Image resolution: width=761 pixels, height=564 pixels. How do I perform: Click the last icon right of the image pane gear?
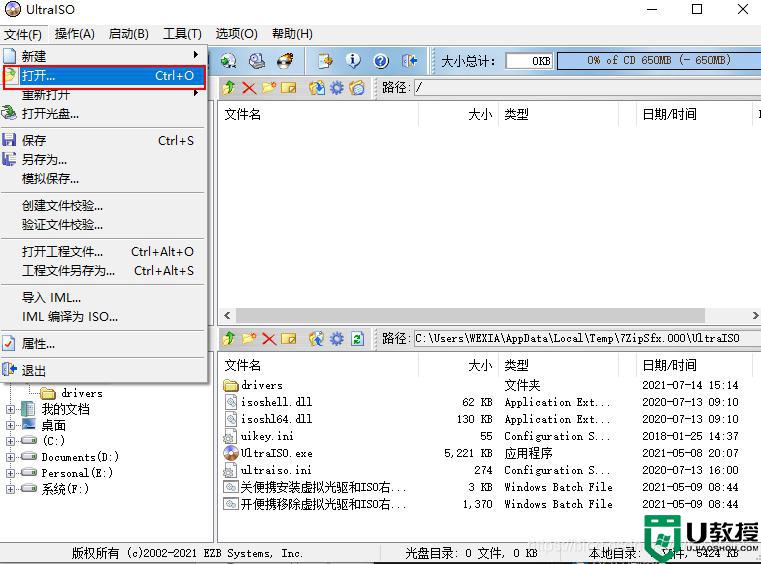[x=357, y=88]
